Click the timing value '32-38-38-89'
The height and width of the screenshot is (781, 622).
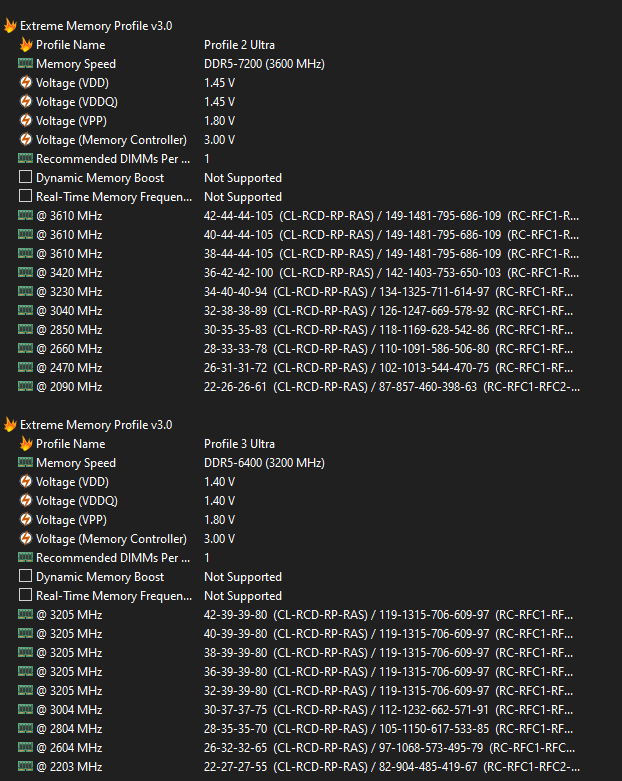[x=236, y=310]
